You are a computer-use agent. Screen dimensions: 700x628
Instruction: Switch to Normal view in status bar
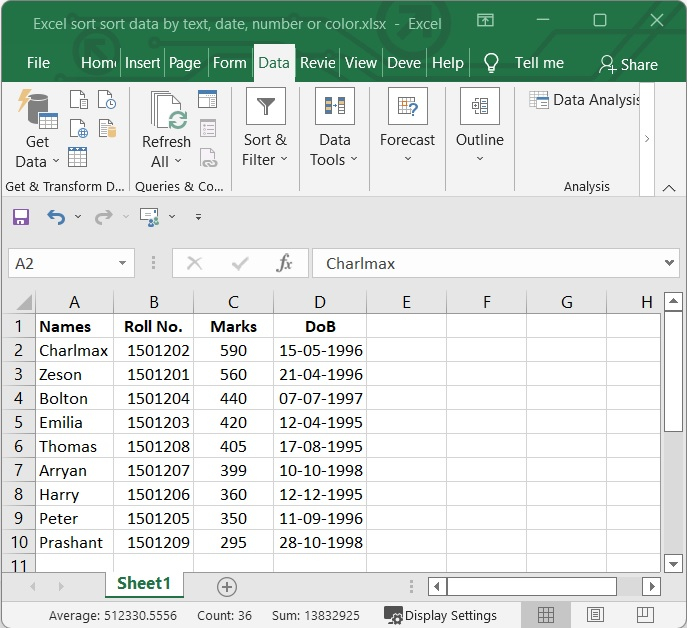[x=545, y=615]
